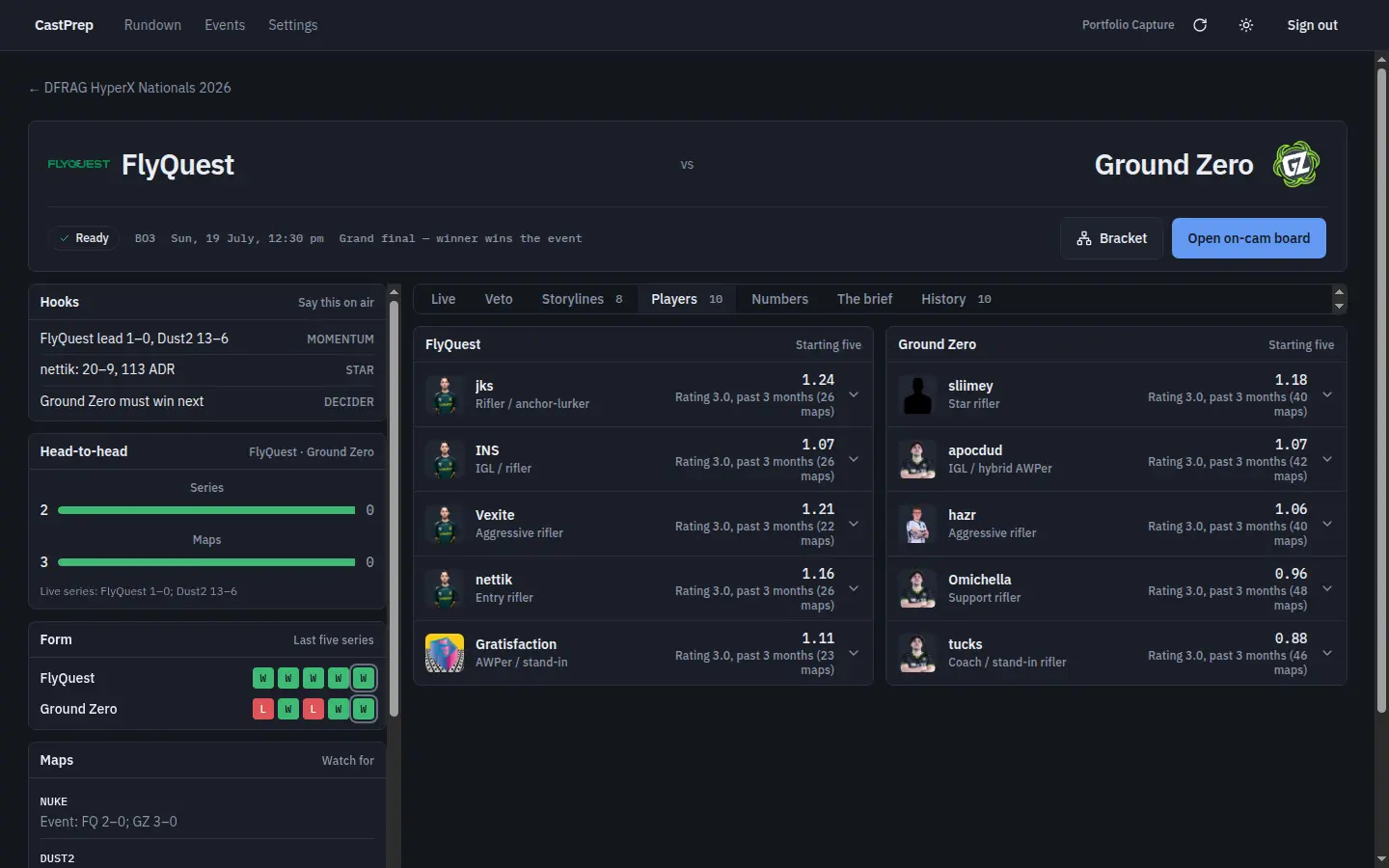Open the Storylines tab

[582, 299]
